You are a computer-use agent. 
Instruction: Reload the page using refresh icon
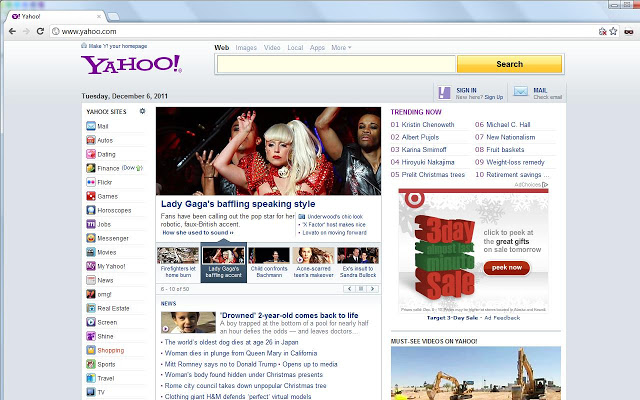click(x=40, y=31)
